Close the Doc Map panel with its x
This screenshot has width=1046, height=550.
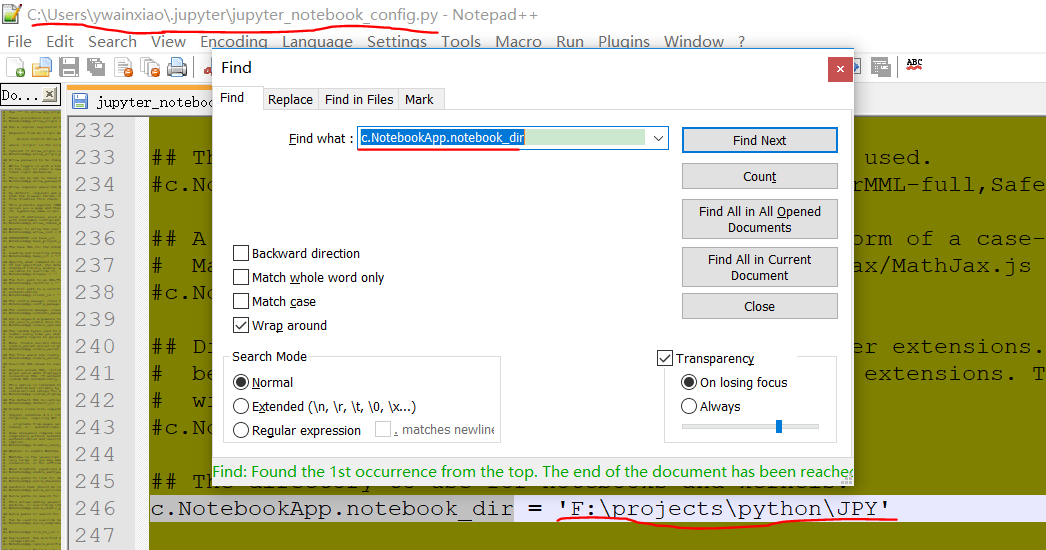[x=49, y=95]
